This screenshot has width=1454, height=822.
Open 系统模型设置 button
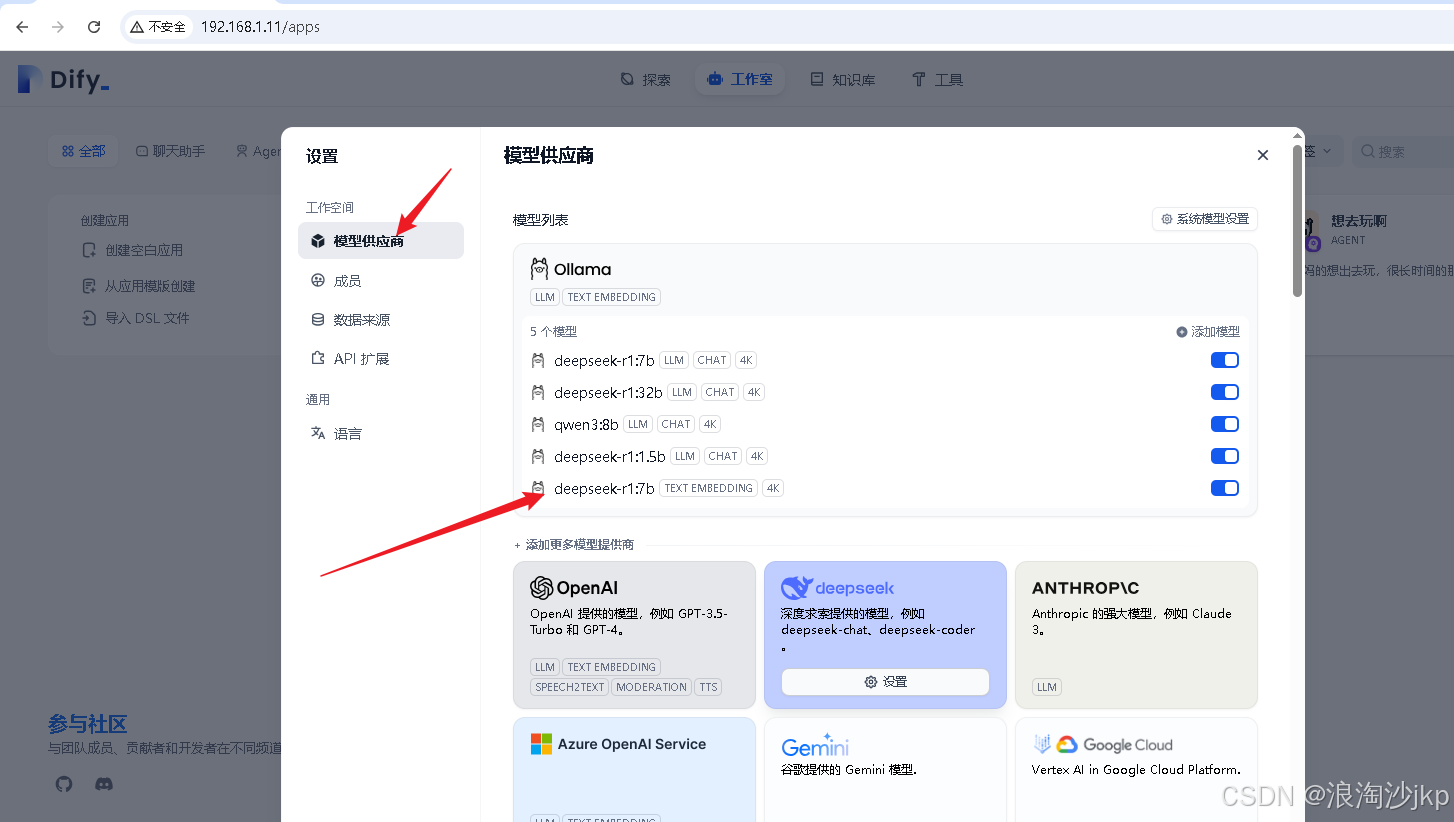pyautogui.click(x=1205, y=219)
